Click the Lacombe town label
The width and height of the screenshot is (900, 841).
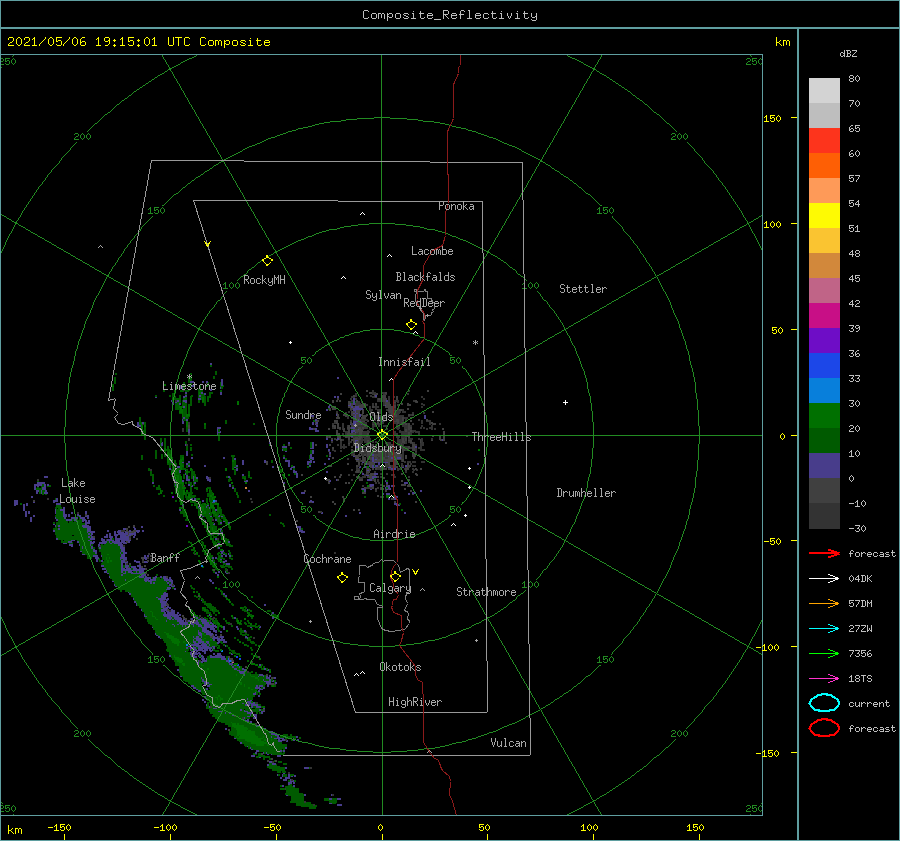pos(432,251)
